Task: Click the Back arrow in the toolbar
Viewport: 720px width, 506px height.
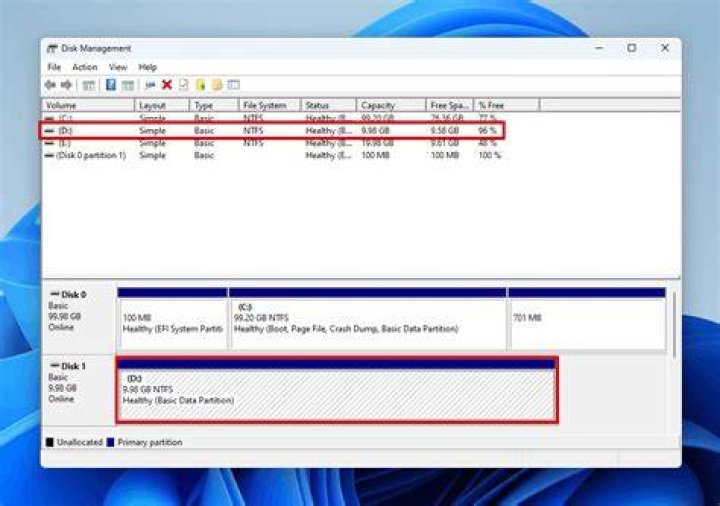Action: click(x=50, y=84)
